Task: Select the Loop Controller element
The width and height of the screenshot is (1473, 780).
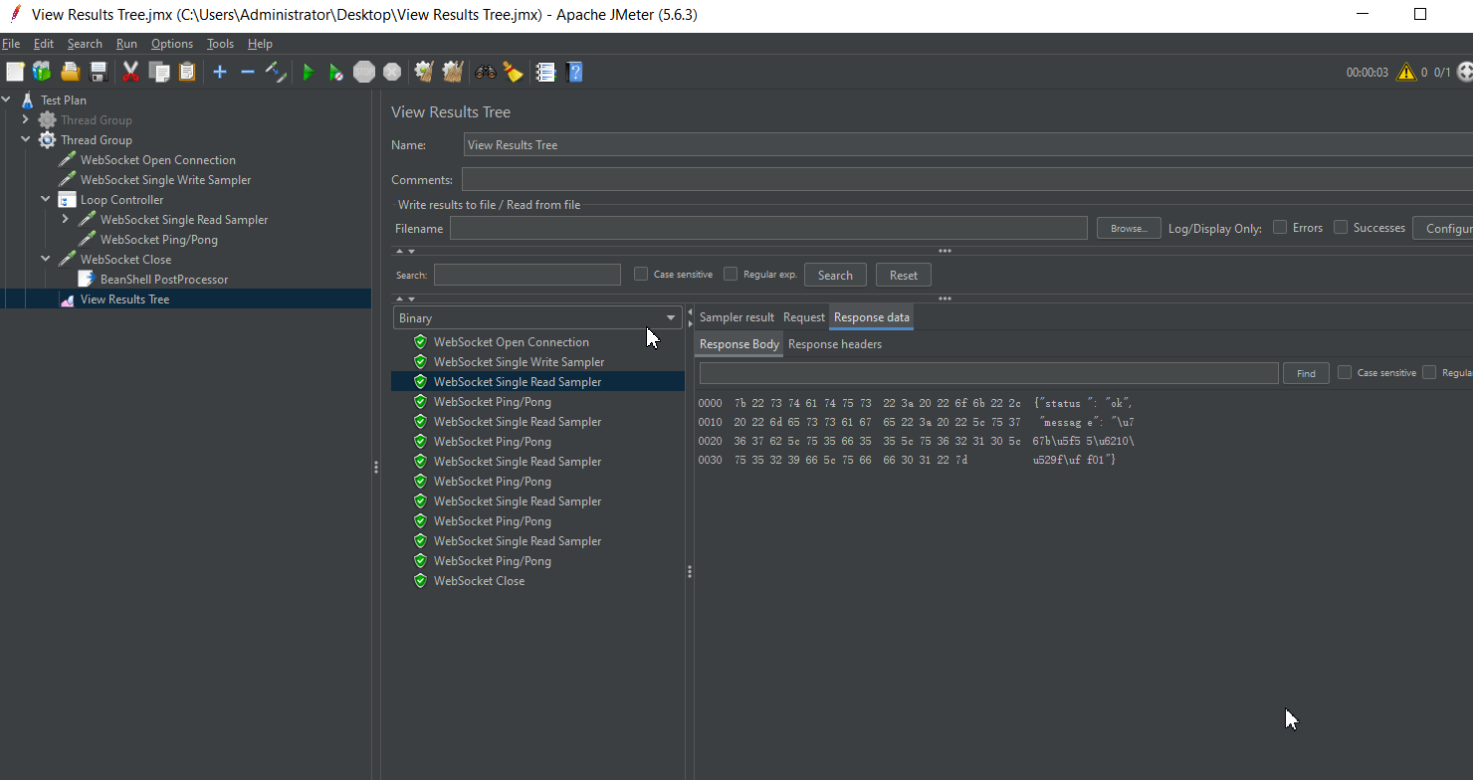Action: tap(122, 200)
